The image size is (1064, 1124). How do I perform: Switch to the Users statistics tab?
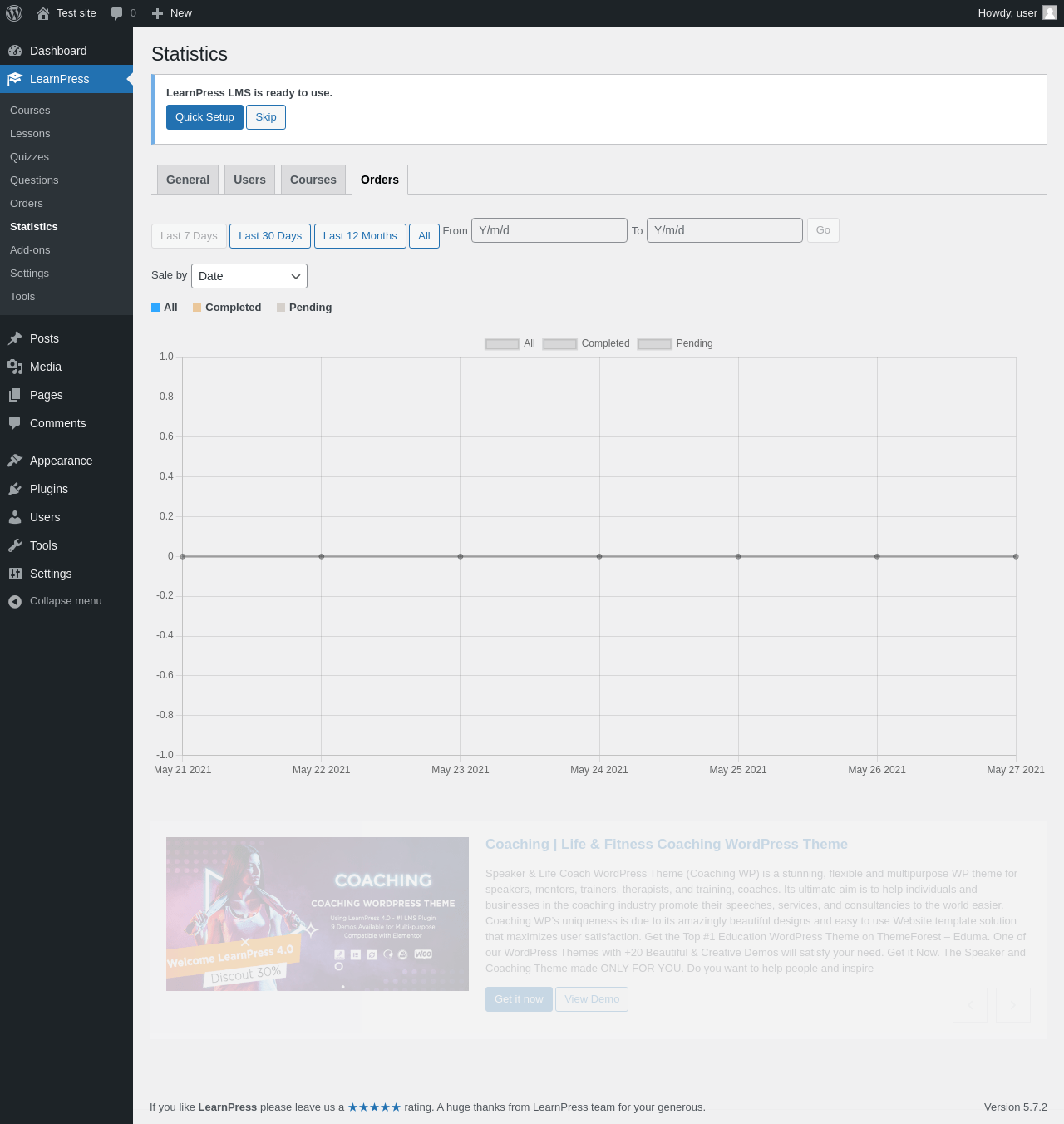(x=249, y=180)
